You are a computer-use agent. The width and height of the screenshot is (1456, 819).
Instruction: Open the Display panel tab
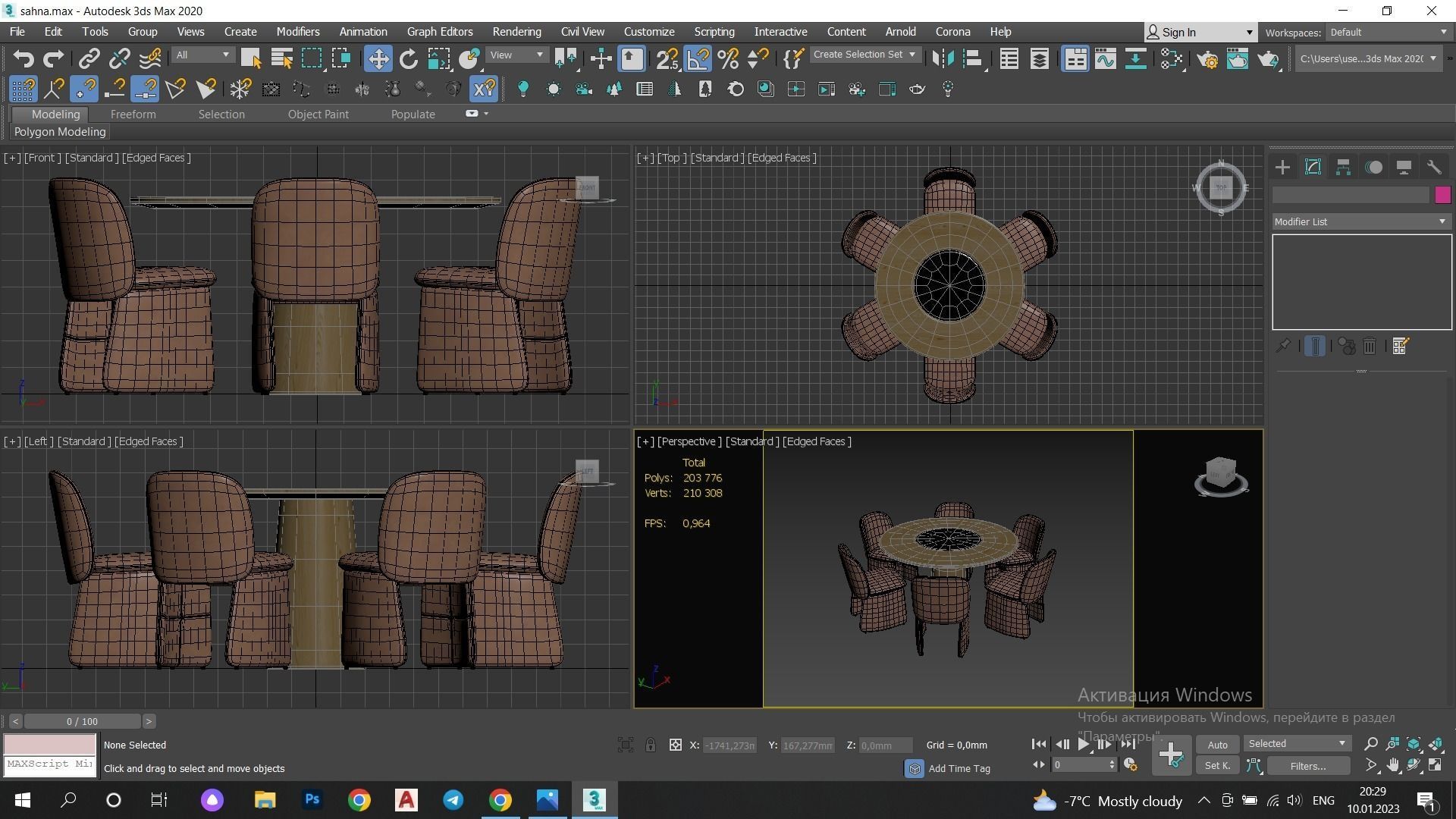click(x=1404, y=168)
